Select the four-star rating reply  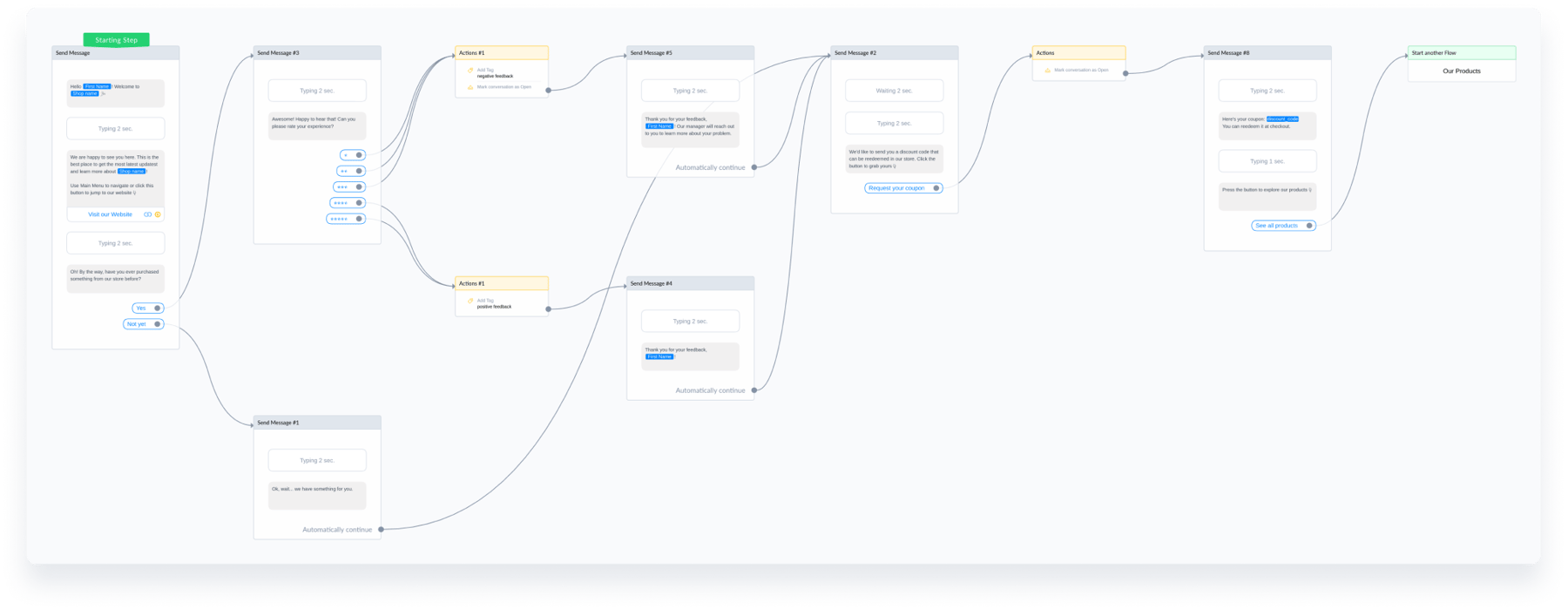click(348, 203)
